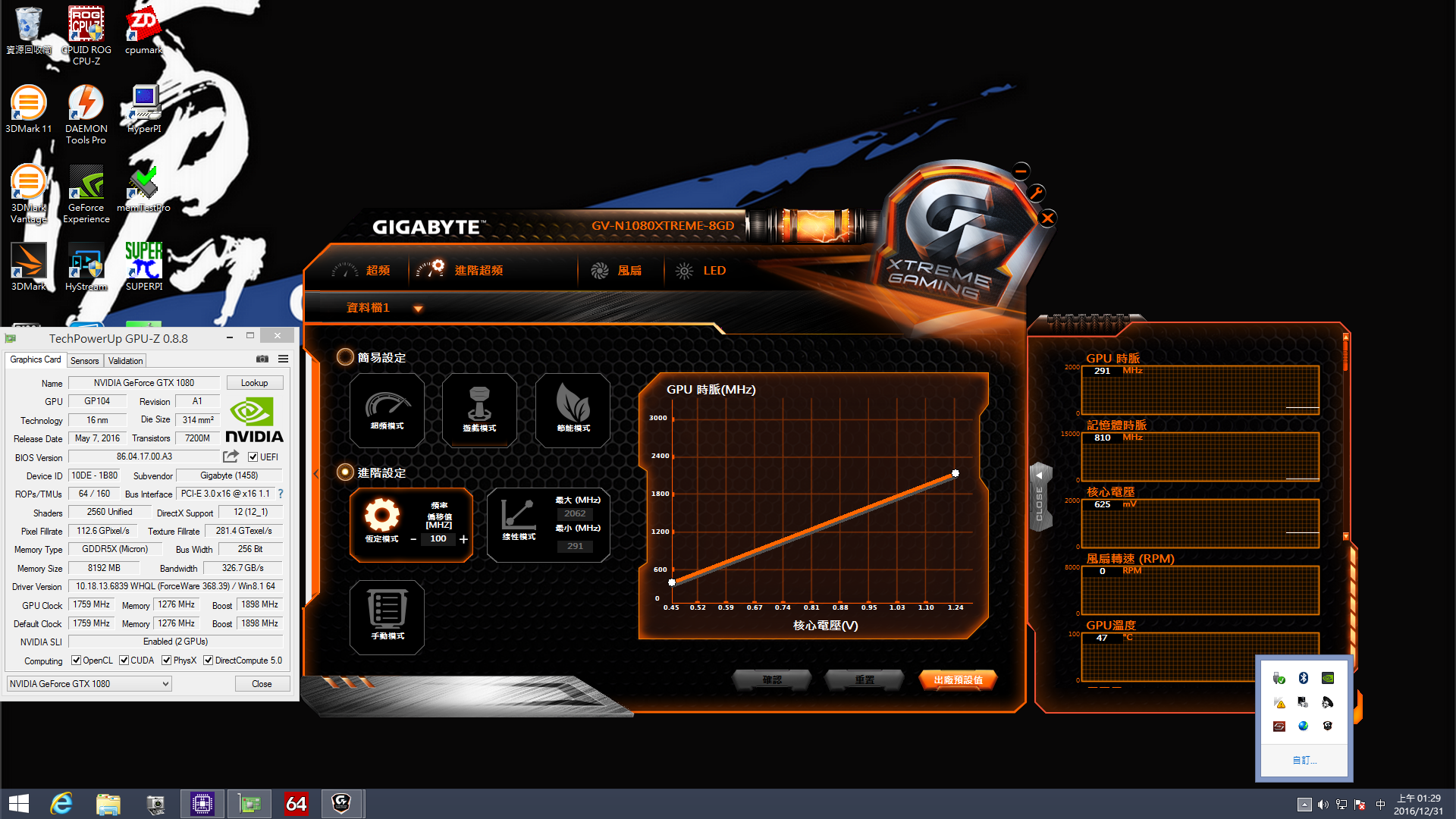
Task: Open the Windows Start button
Action: [x=19, y=804]
